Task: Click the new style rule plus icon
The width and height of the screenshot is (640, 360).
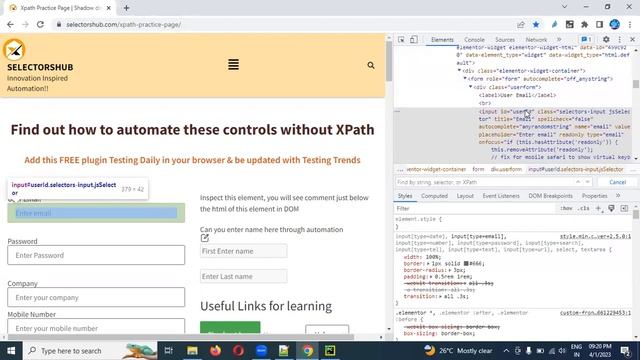Action: pos(598,209)
